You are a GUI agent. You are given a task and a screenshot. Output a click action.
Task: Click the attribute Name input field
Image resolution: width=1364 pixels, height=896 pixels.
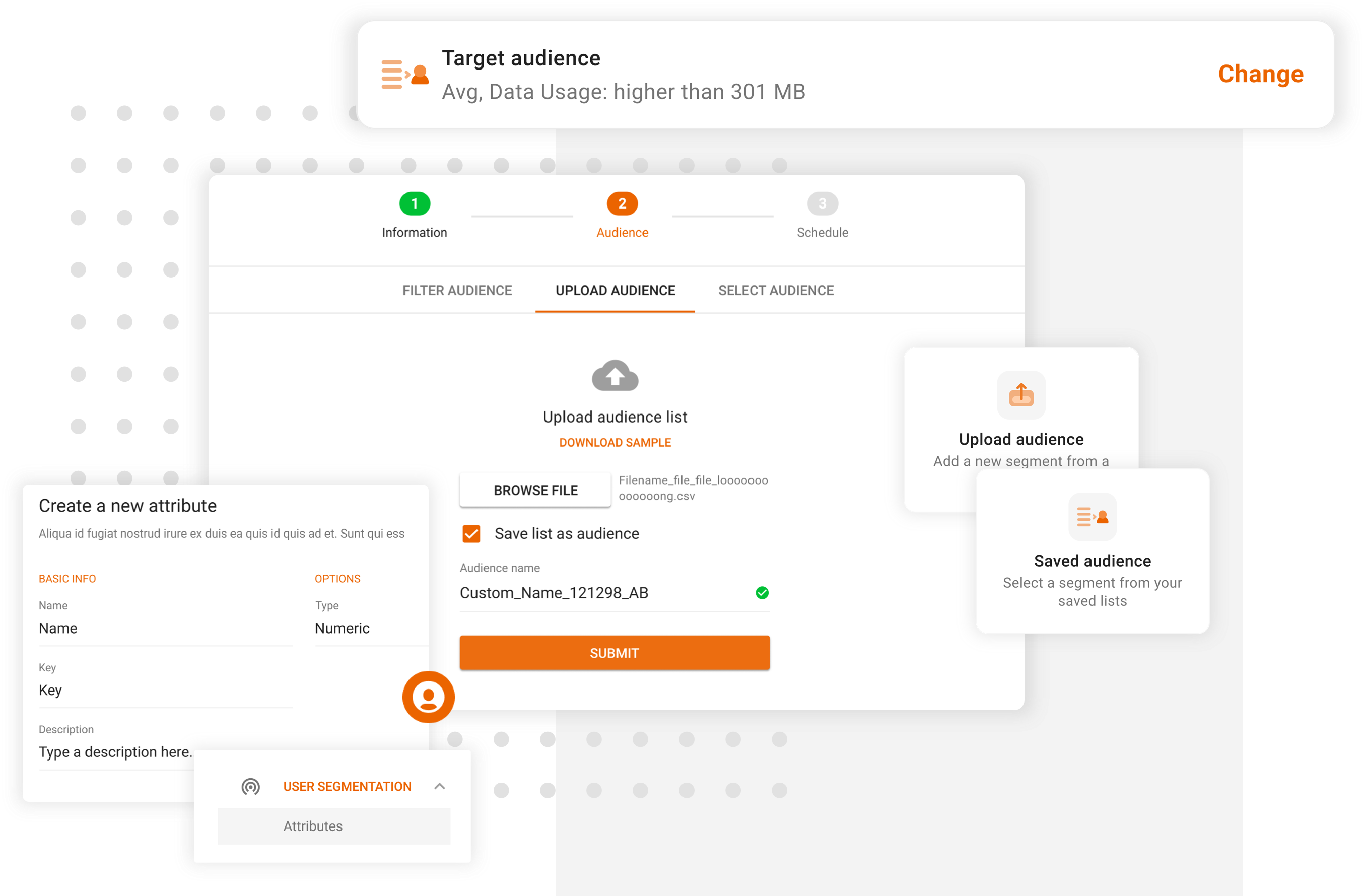pyautogui.click(x=165, y=629)
